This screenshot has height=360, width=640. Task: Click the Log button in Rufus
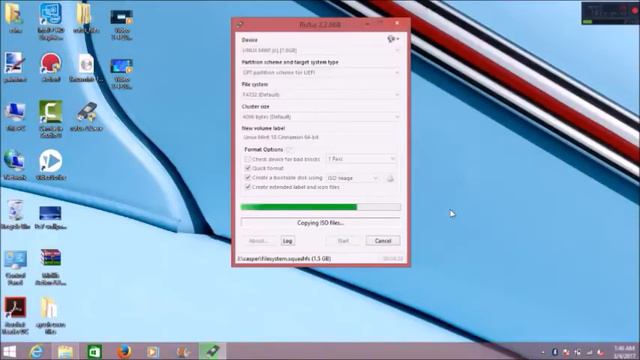coord(287,241)
